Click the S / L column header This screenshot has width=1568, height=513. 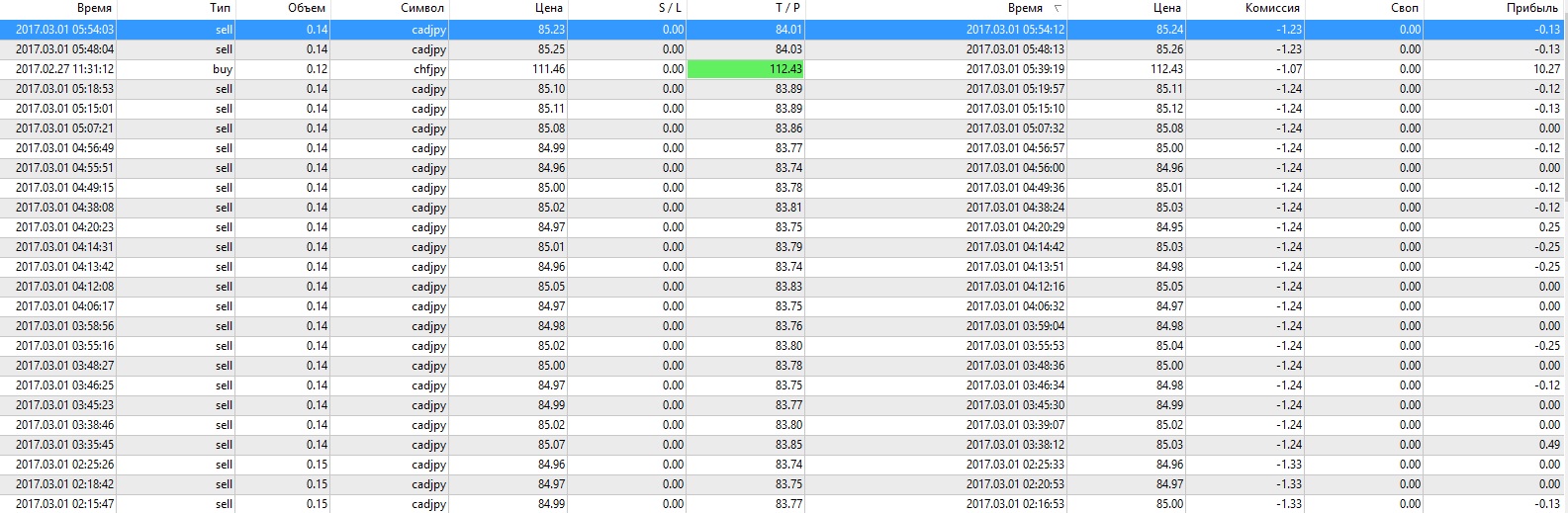click(670, 8)
